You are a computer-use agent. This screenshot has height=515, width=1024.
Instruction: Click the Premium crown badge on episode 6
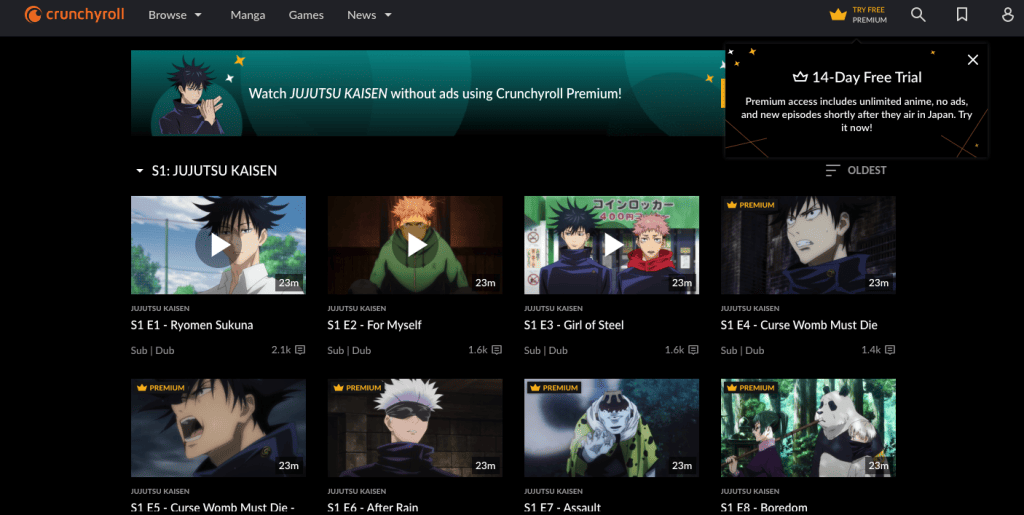coord(357,388)
